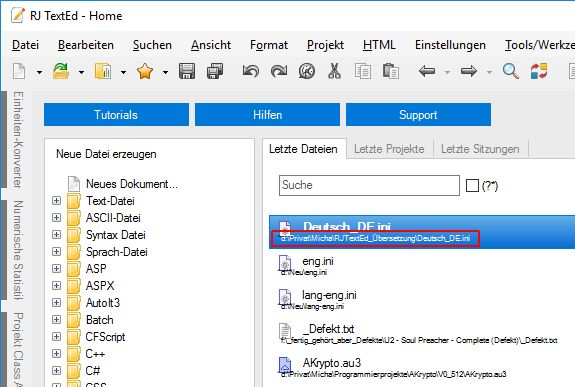This screenshot has height=387, width=575.
Task: Expand the CFScript folder node
Action: coord(56,336)
